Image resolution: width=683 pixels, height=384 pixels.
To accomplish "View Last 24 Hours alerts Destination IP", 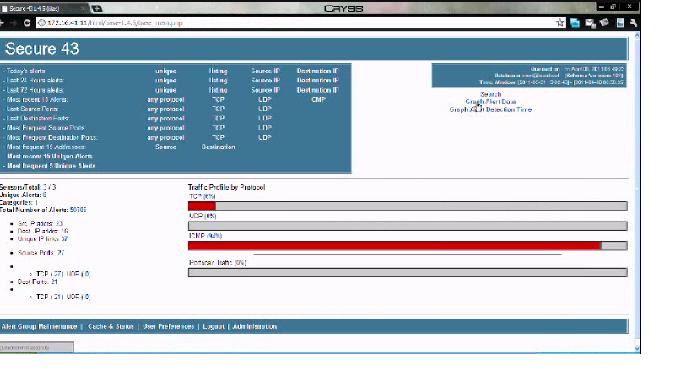I will (x=317, y=81).
